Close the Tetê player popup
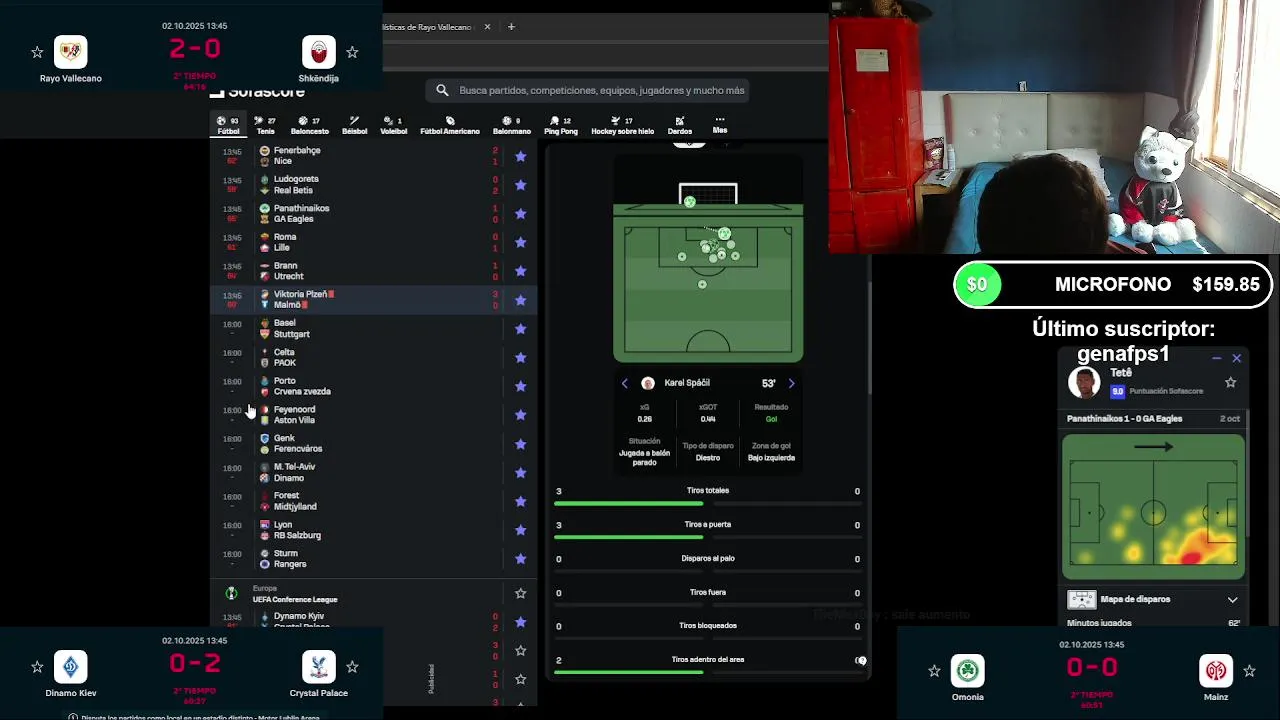The image size is (1280, 720). coord(1237,358)
